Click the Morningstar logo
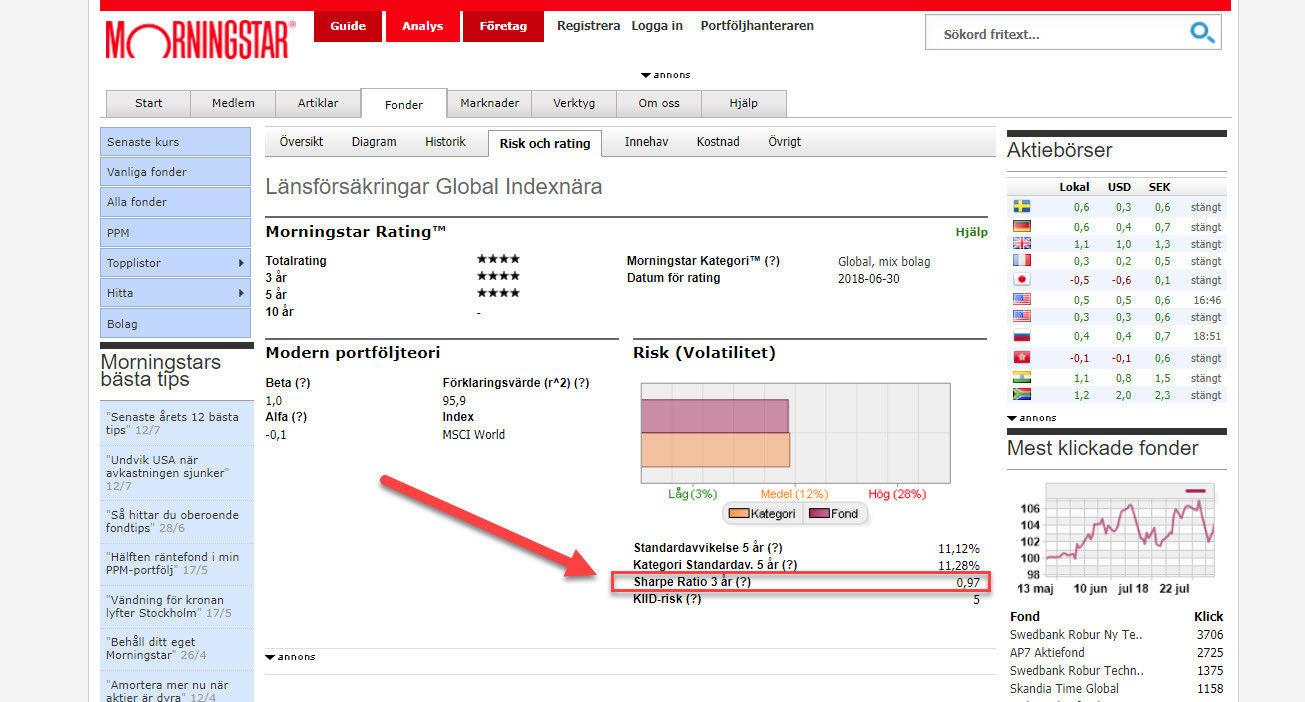The height and width of the screenshot is (702, 1305). (200, 40)
